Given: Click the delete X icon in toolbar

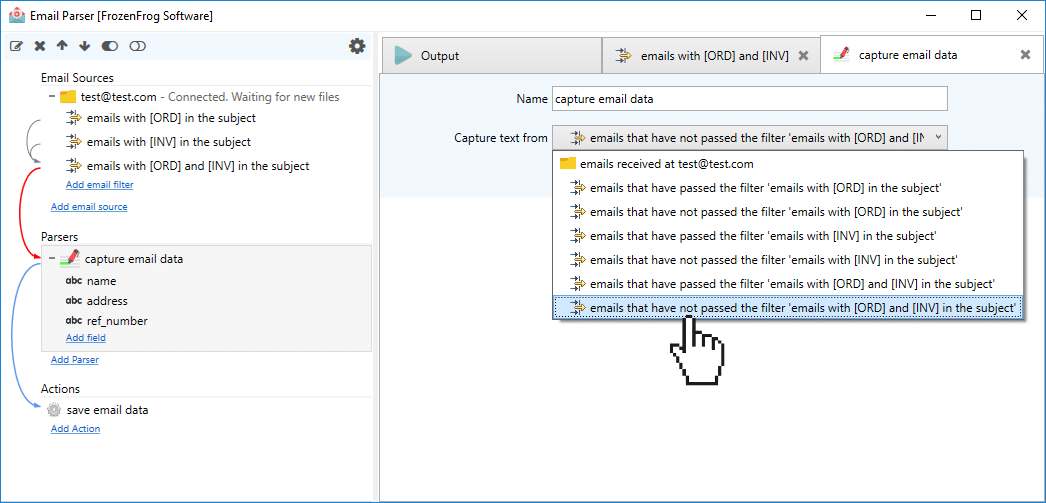Looking at the screenshot, I should pyautogui.click(x=39, y=46).
